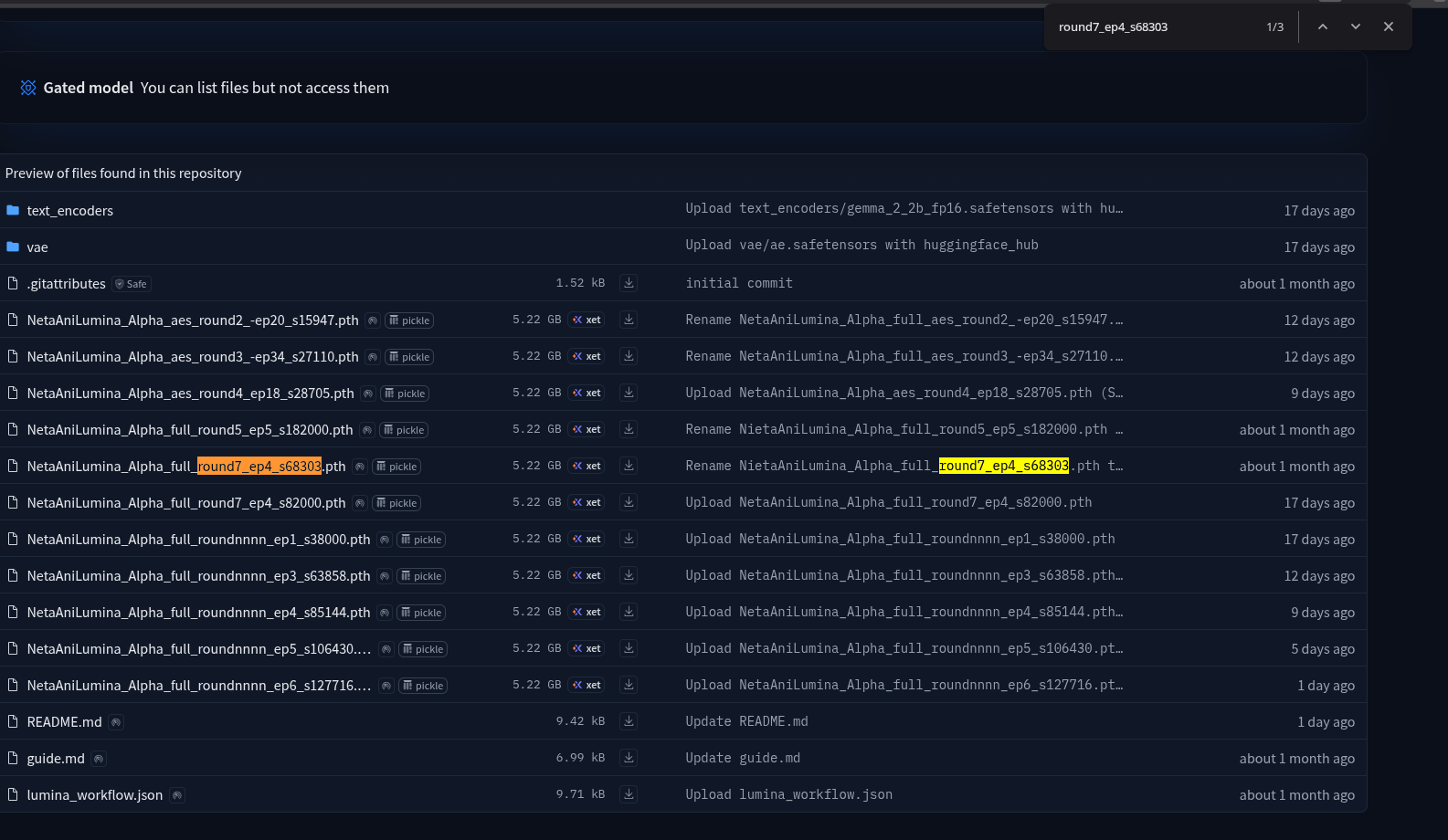Click '1 day ago' on README.md row
Viewport: 1448px width, 840px height.
pyautogui.click(x=1326, y=722)
